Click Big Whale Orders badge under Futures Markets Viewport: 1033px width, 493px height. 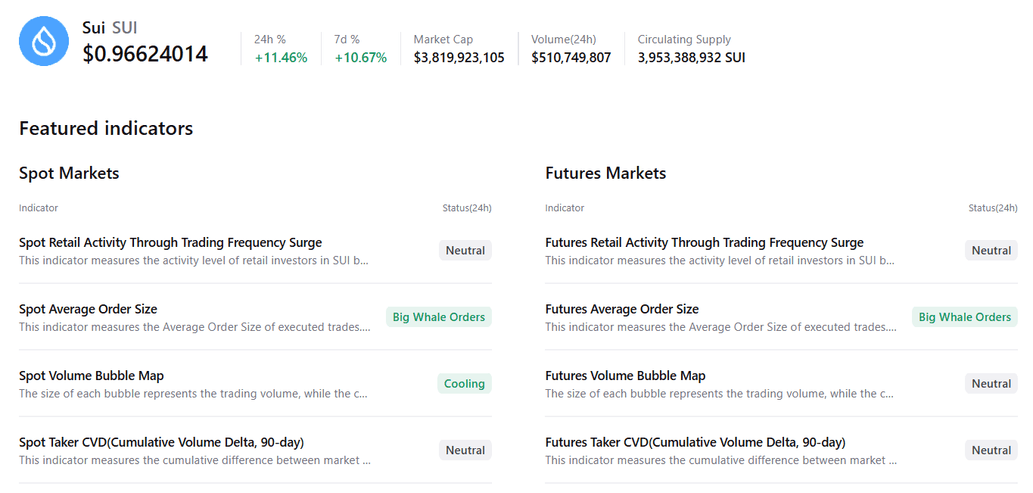pyautogui.click(x=965, y=317)
